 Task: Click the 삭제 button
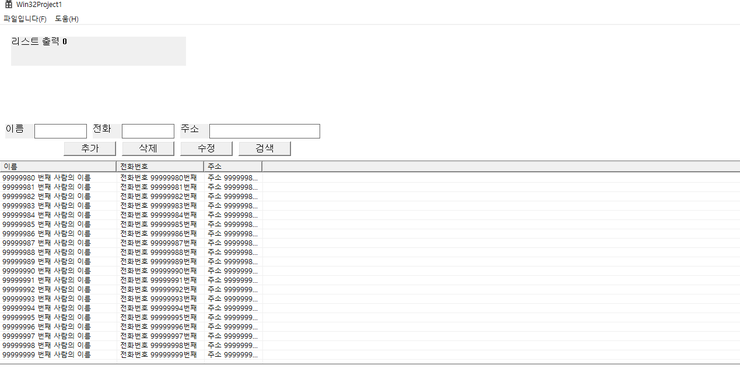(x=148, y=148)
